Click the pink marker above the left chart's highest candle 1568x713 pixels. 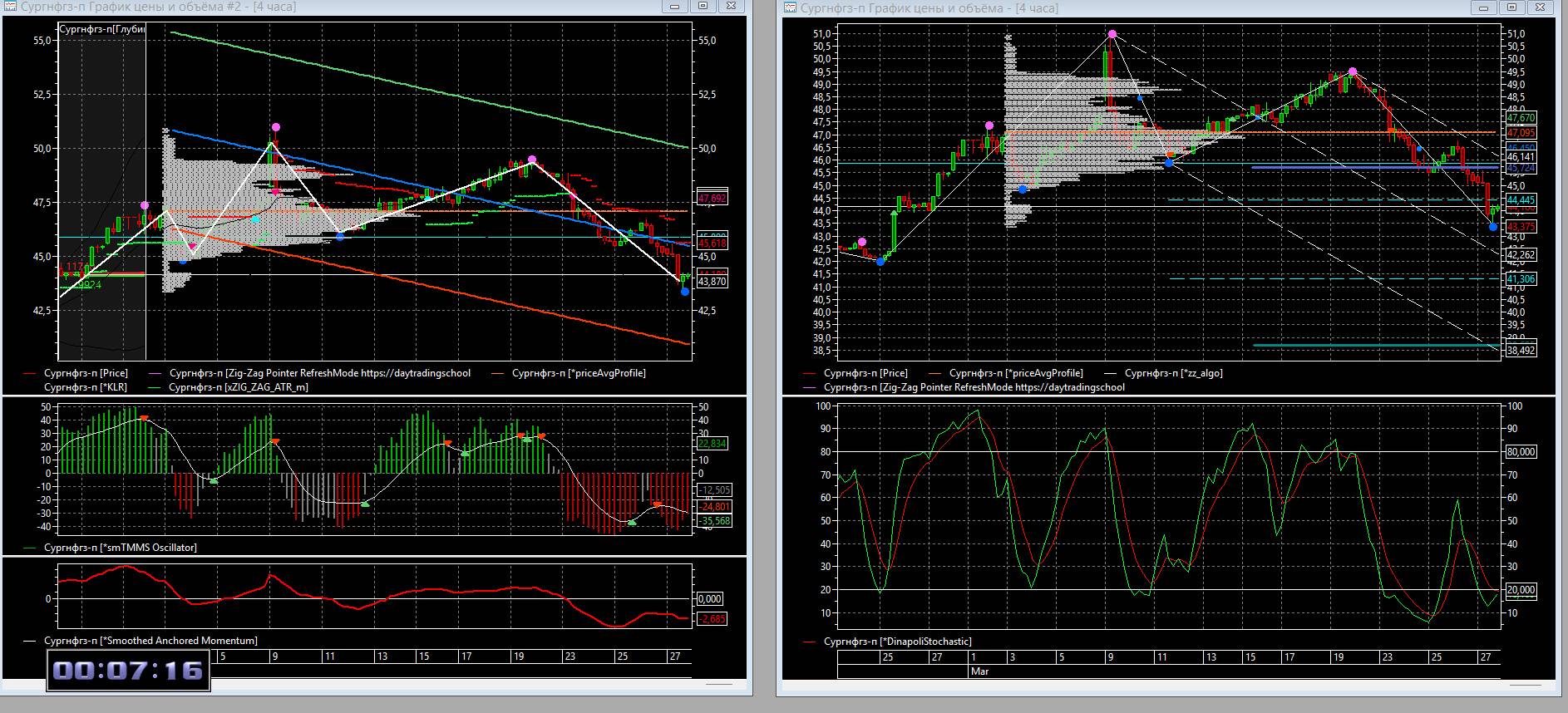[x=276, y=127]
